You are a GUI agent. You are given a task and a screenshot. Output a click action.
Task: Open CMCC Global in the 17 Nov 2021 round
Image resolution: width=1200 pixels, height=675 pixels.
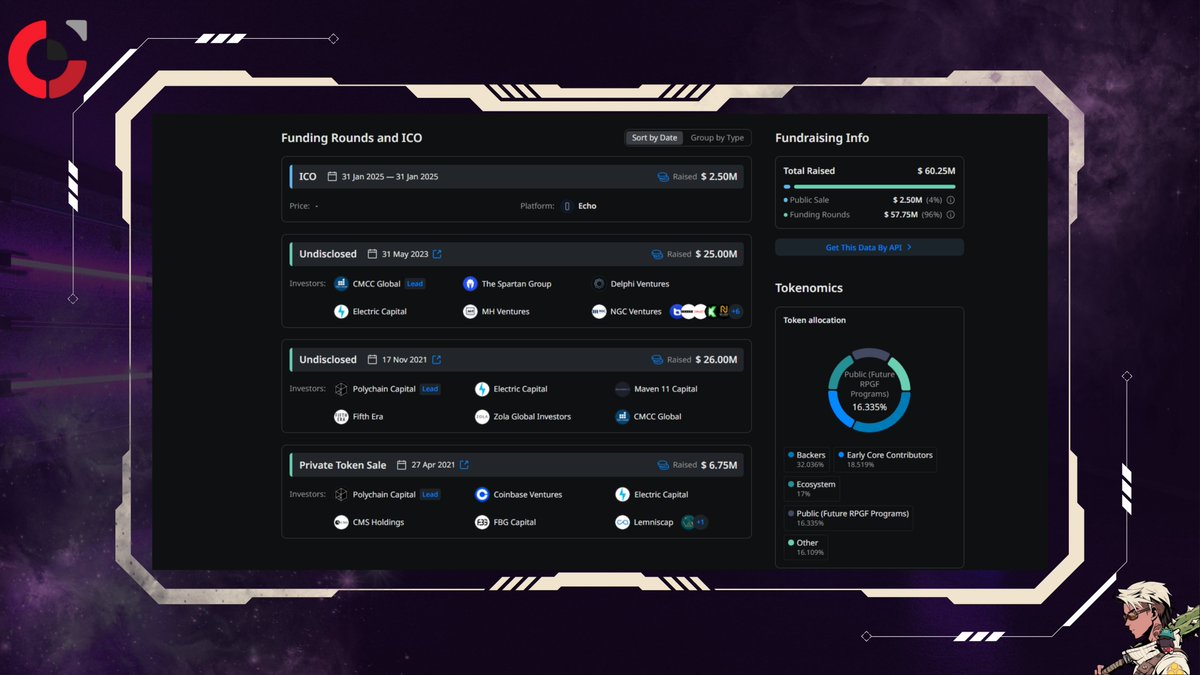(657, 416)
